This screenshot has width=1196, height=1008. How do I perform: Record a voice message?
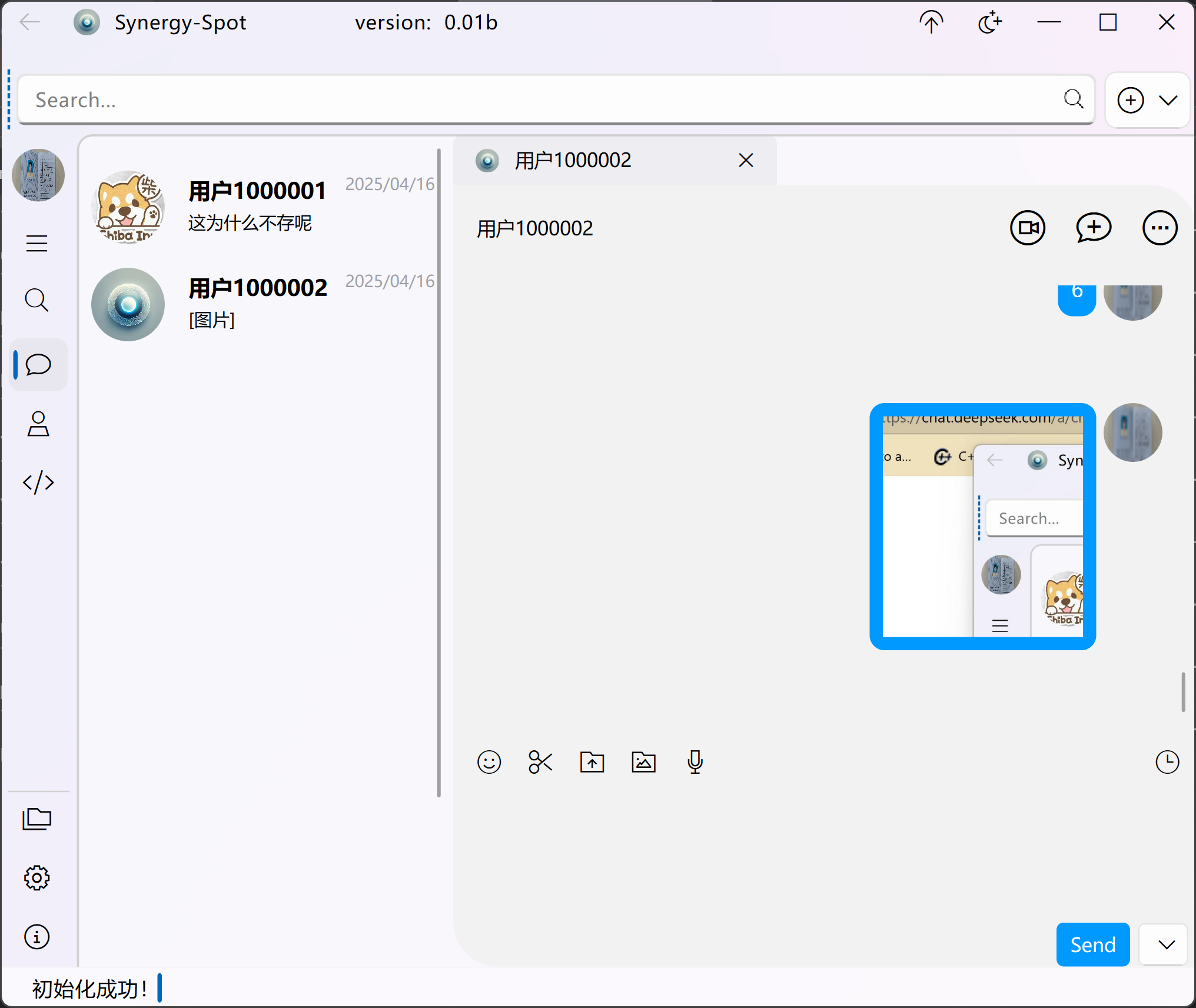[x=695, y=762]
